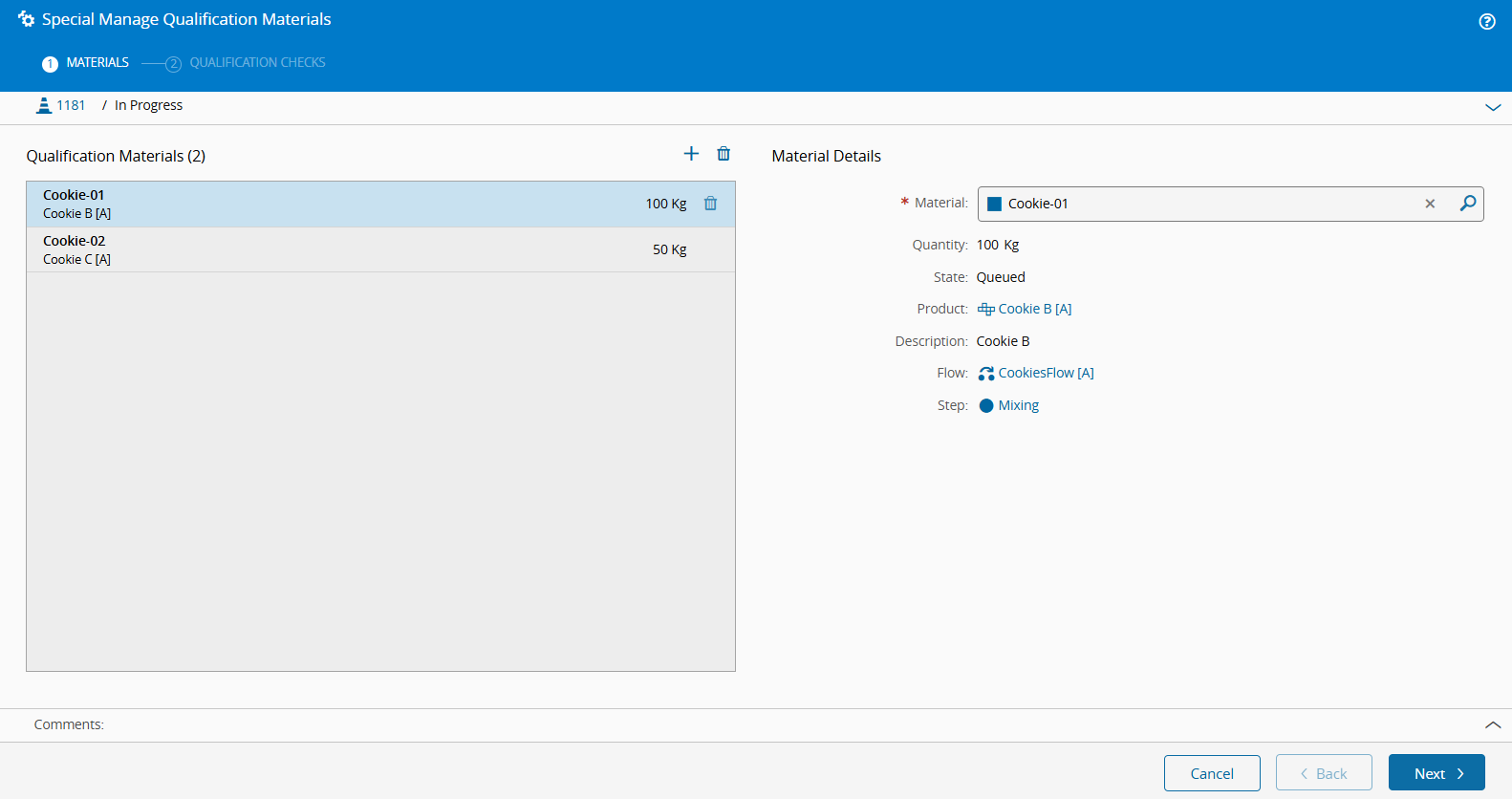The height and width of the screenshot is (799, 1512).
Task: Open the CookiesFlow [A] flow link
Action: 1046,373
